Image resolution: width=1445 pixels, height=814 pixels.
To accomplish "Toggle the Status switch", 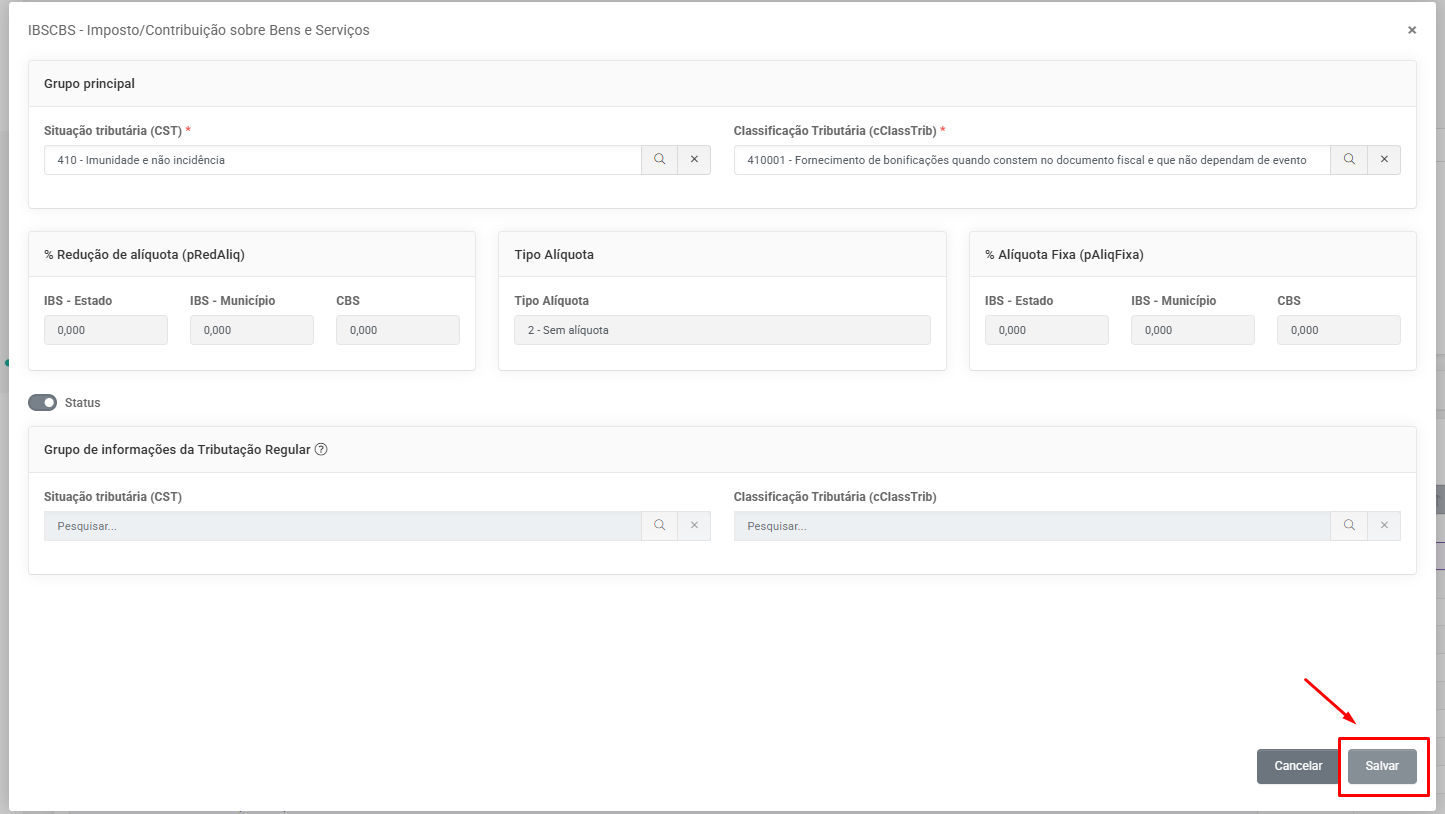I will tap(43, 403).
